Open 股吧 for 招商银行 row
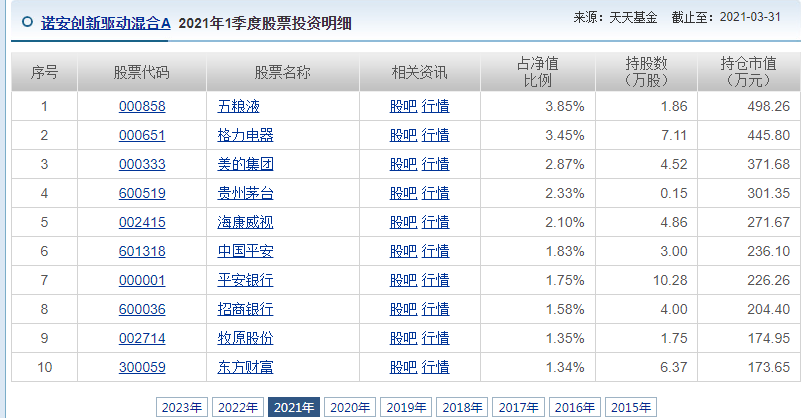804x418 pixels. tap(404, 309)
